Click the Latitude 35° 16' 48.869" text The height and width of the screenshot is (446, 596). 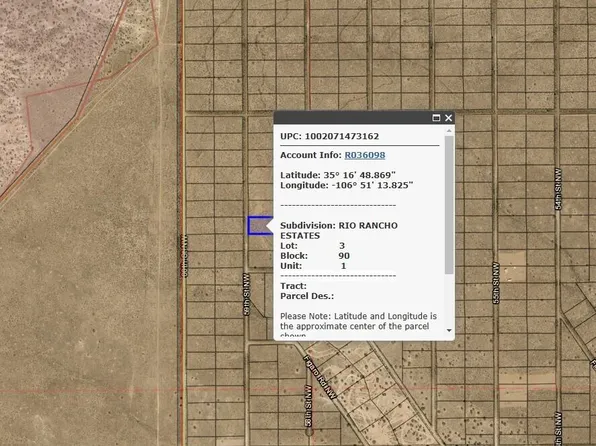(338, 175)
